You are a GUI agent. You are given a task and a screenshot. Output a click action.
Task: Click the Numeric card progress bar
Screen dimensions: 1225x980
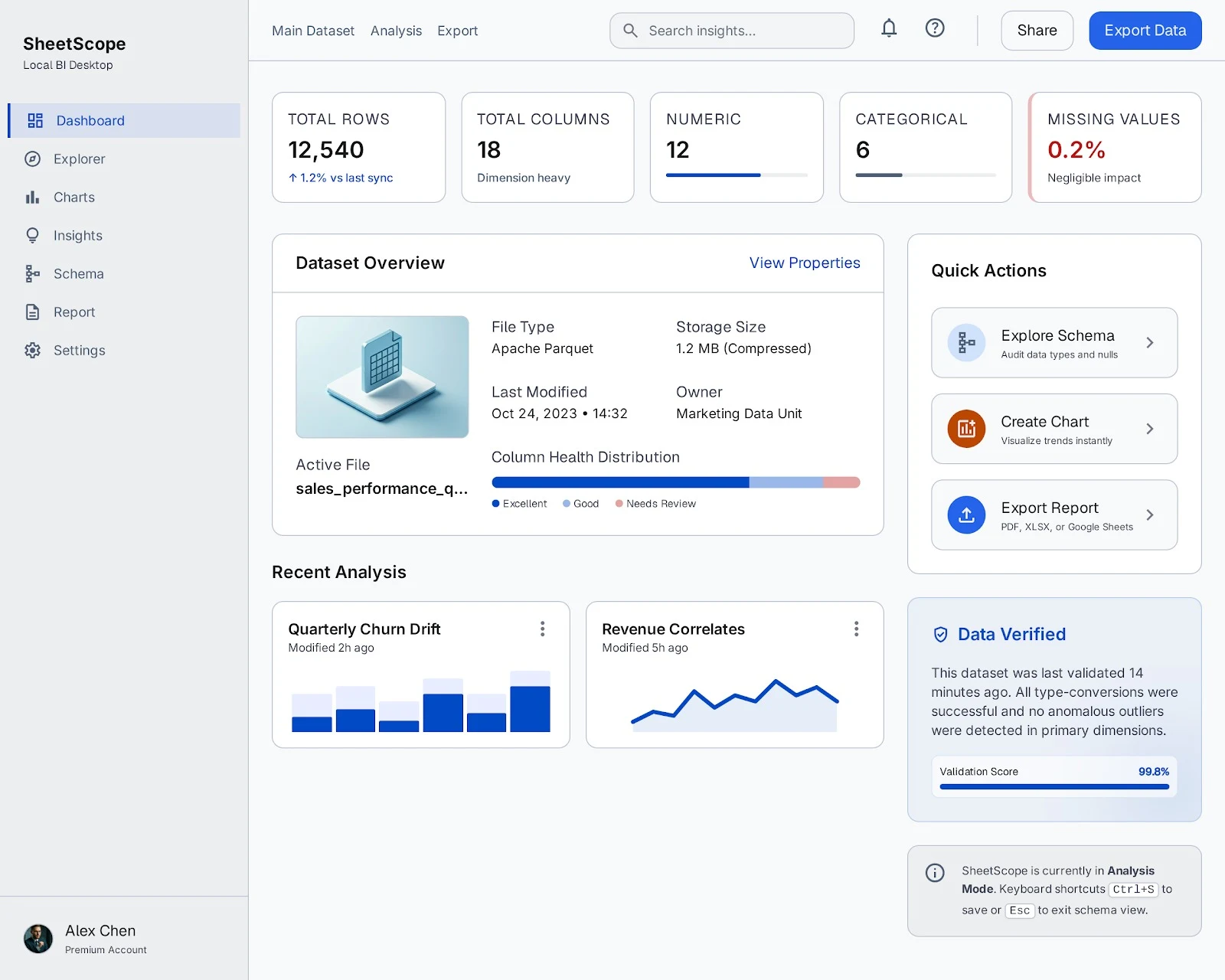737,175
